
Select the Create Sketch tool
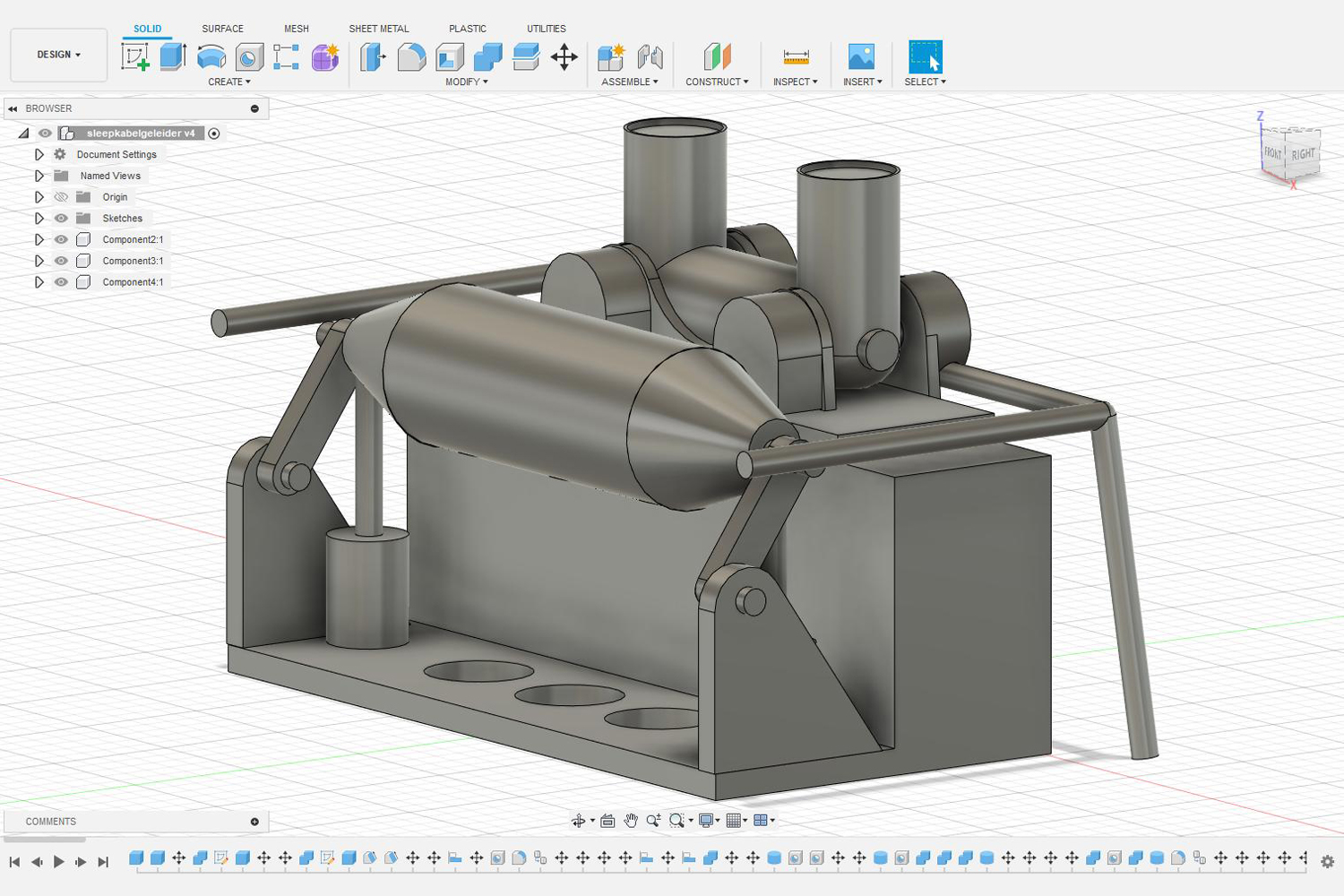click(x=135, y=57)
